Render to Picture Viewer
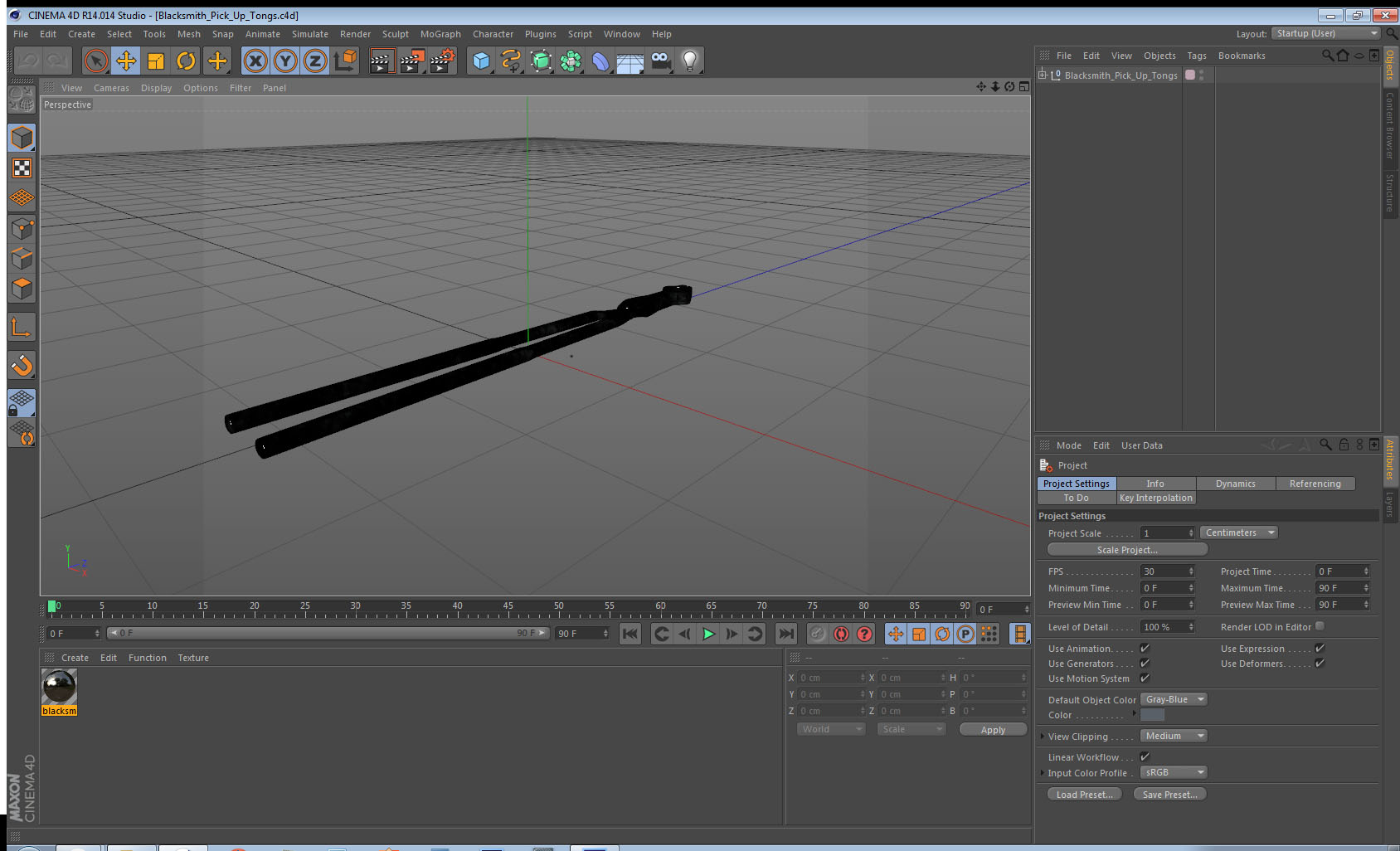The image size is (1400, 851). click(x=411, y=61)
